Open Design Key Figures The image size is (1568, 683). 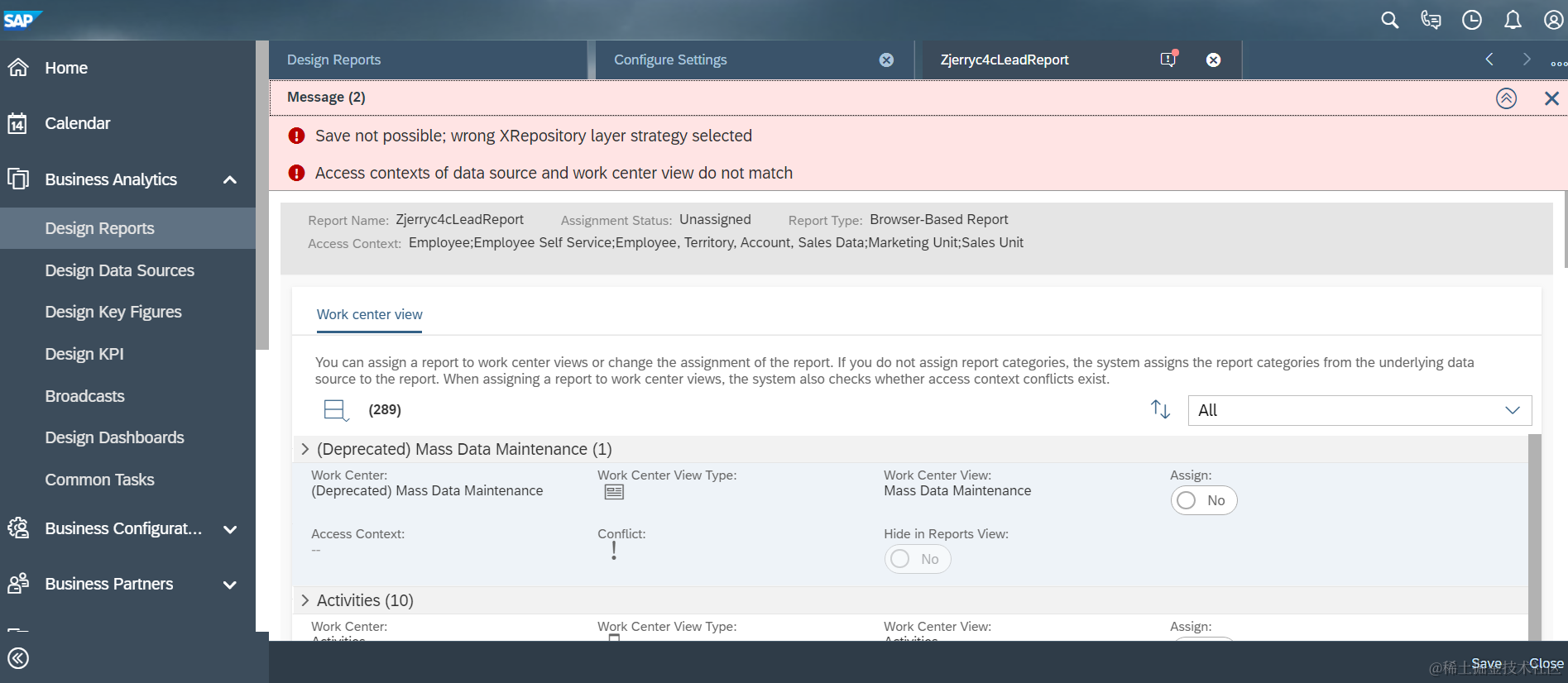pos(113,312)
